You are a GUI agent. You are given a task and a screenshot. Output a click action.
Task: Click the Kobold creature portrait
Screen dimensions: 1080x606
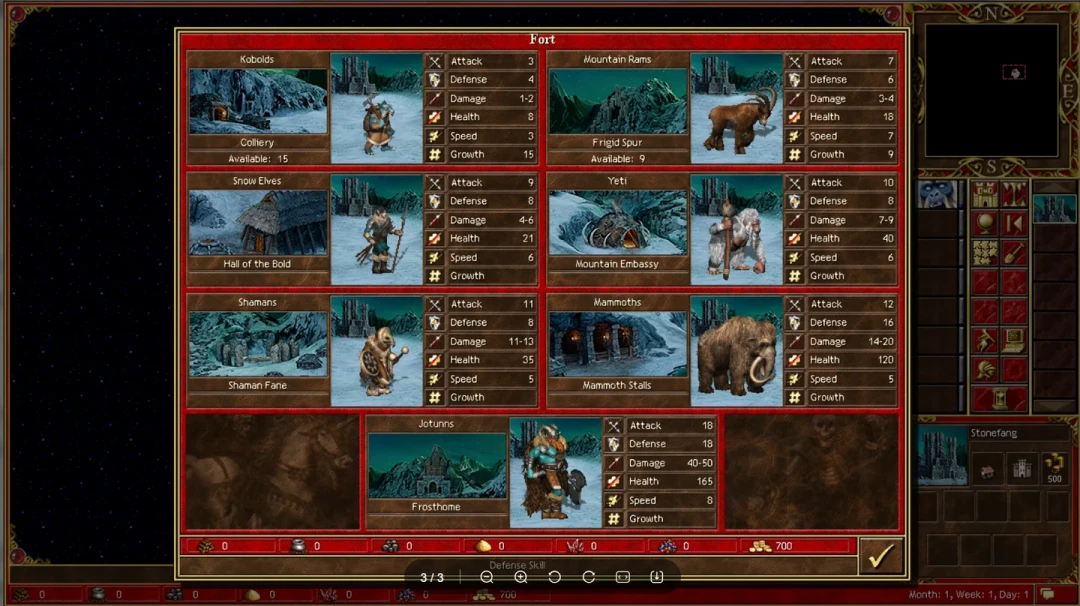pyautogui.click(x=376, y=108)
